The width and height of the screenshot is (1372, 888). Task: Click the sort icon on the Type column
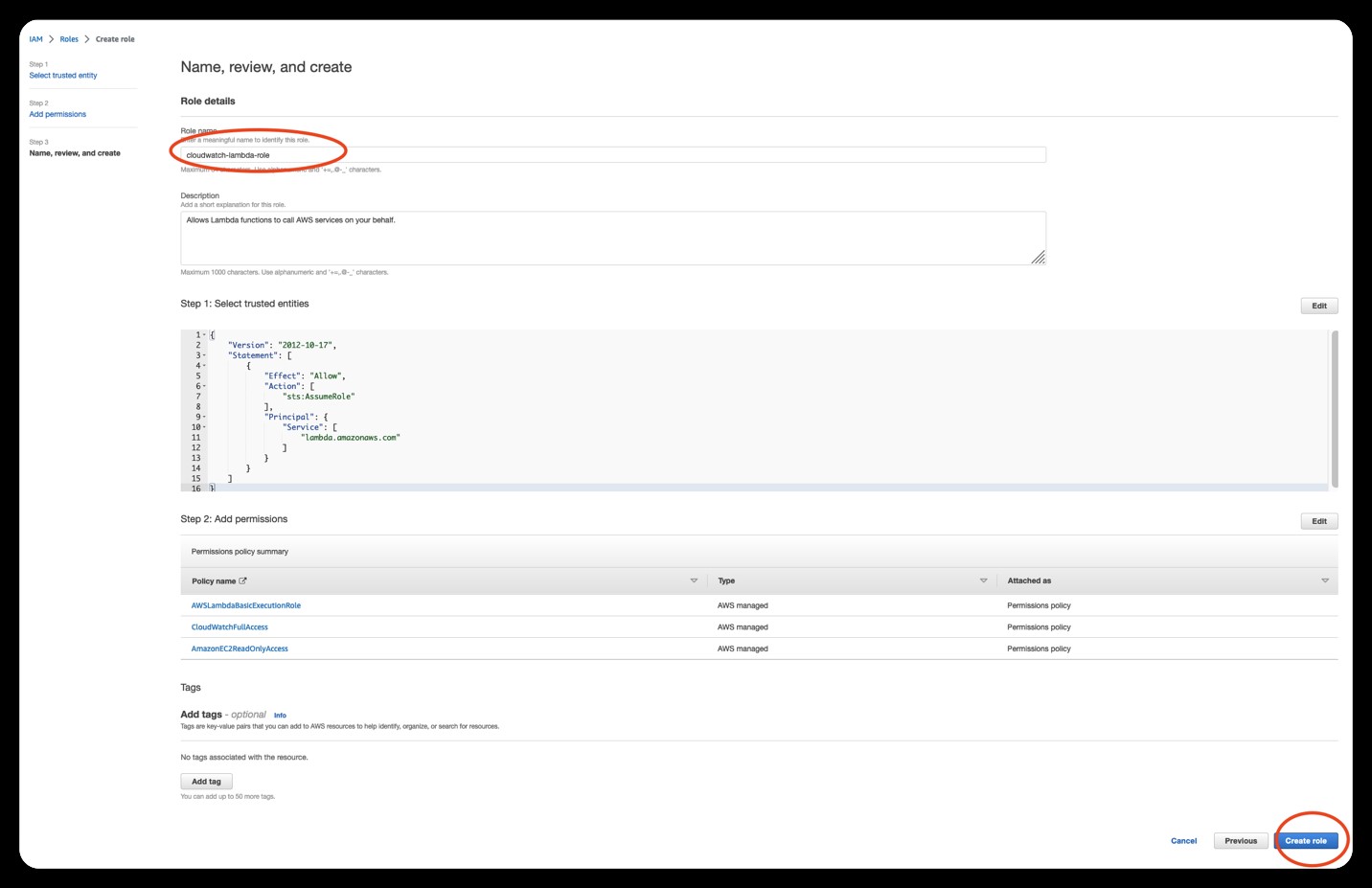pos(983,580)
